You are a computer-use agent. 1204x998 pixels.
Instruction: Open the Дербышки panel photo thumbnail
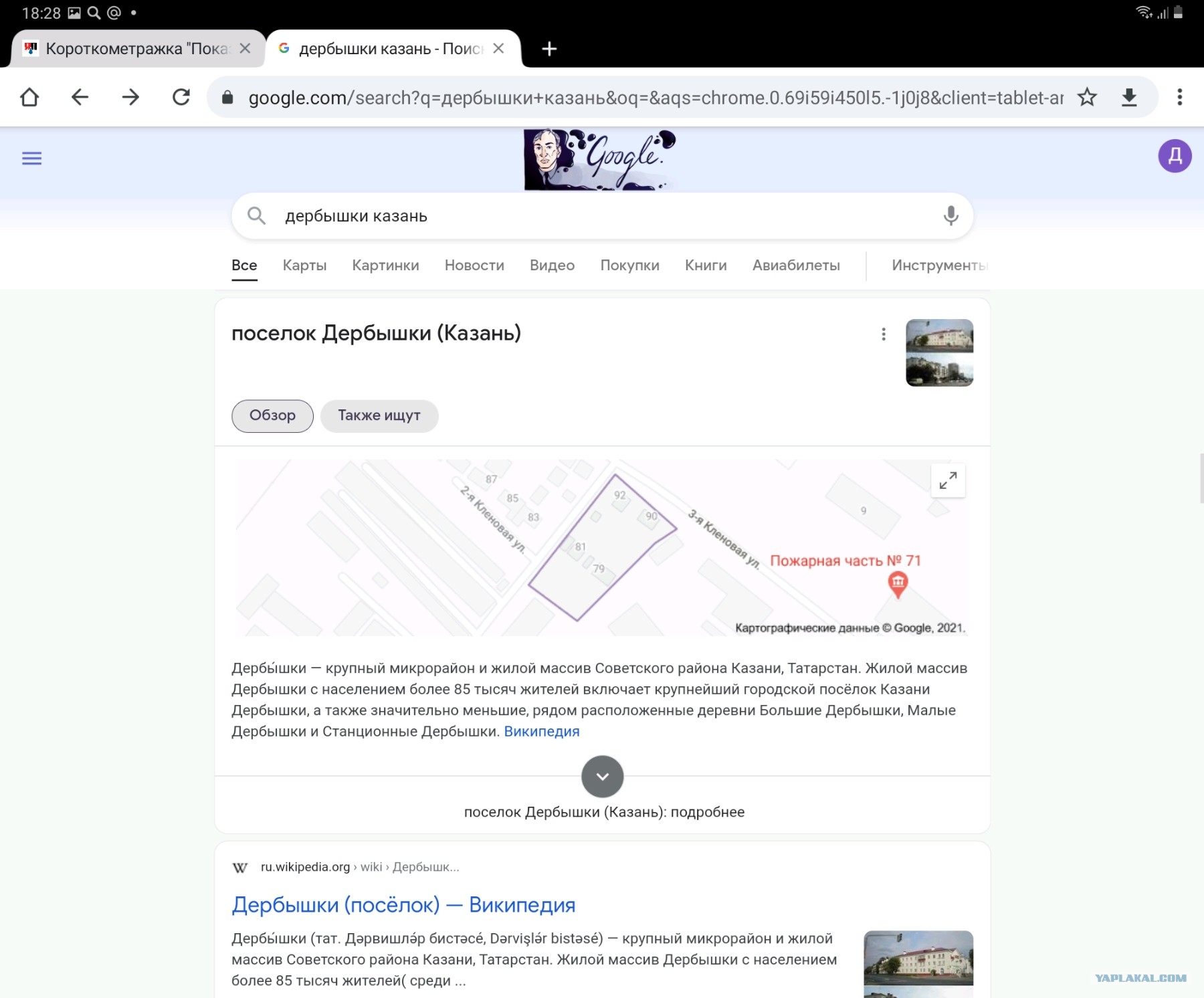point(939,353)
